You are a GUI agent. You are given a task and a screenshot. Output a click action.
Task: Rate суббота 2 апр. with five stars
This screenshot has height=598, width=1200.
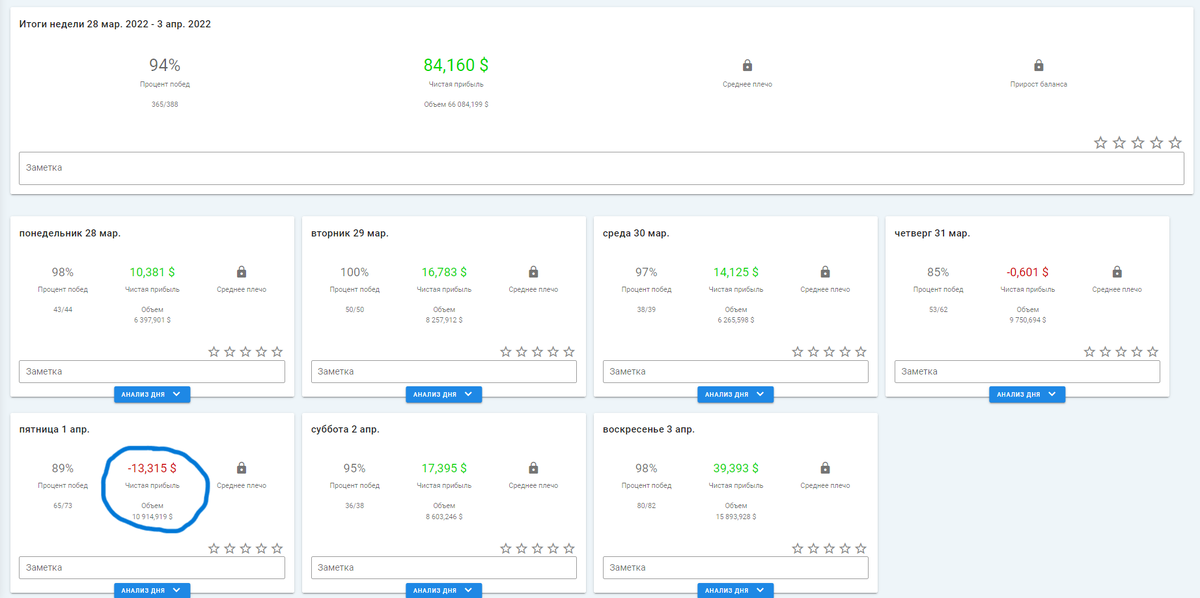[569, 548]
